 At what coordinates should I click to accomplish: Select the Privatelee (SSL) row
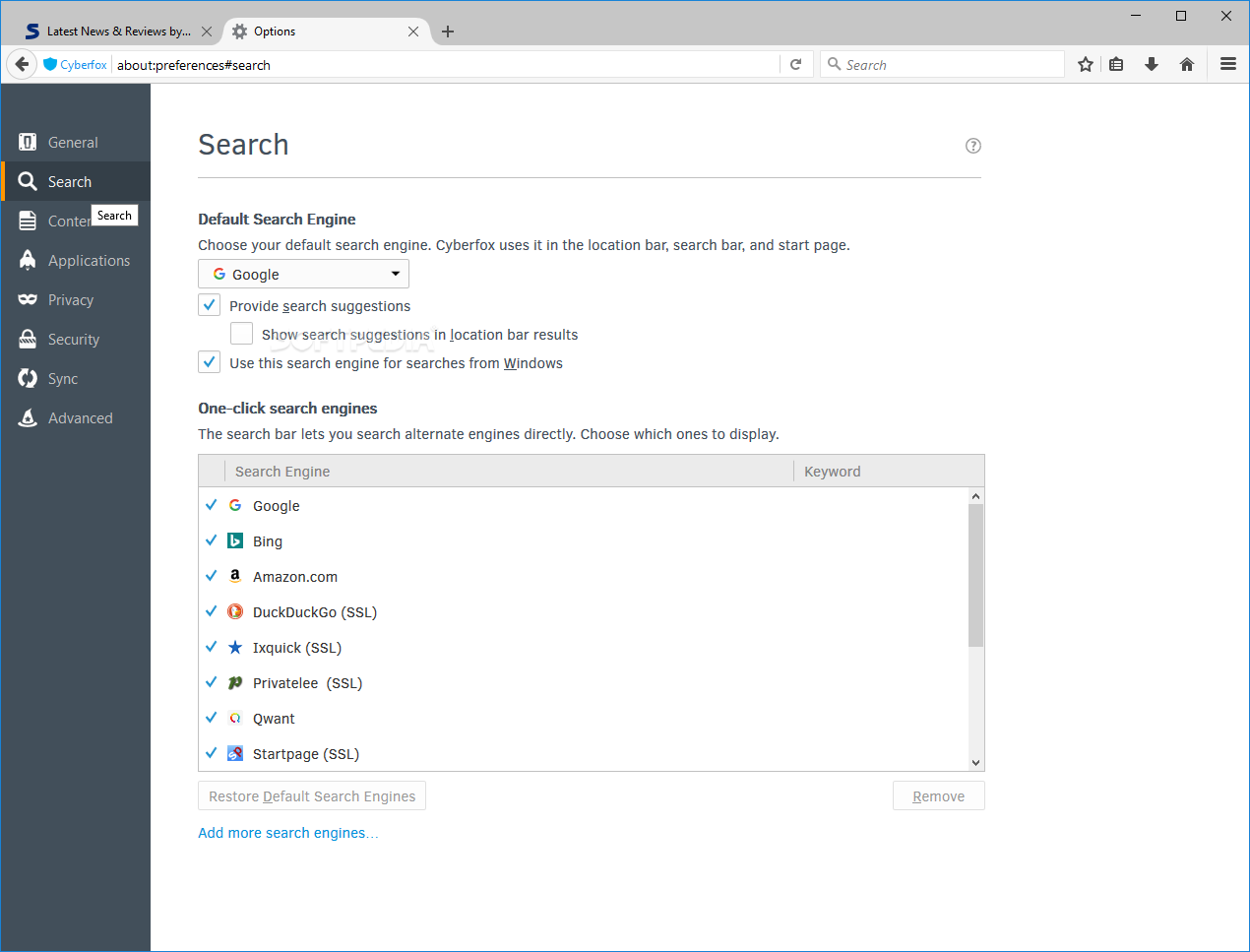point(585,682)
